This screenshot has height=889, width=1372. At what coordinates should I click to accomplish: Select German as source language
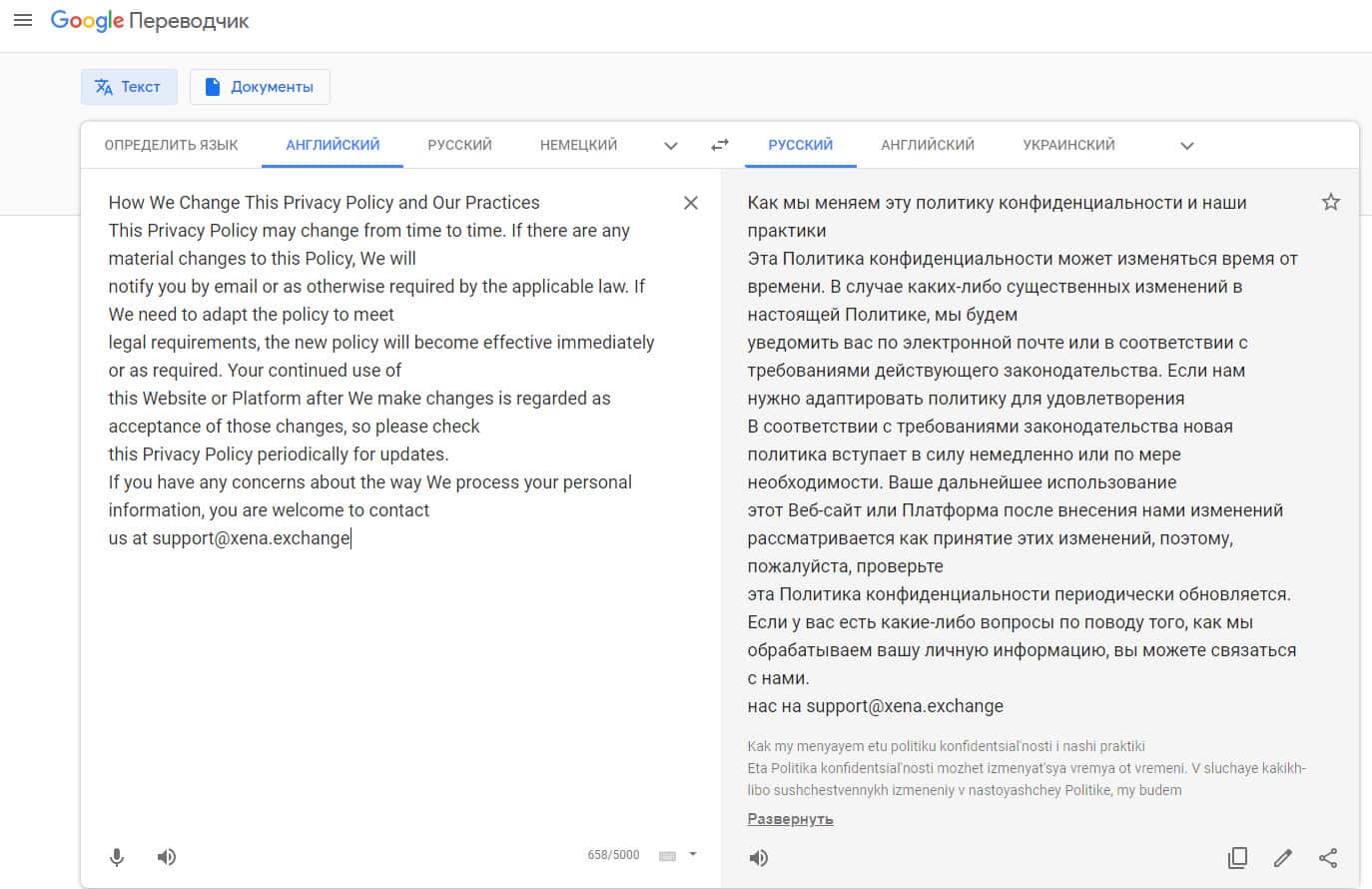click(x=578, y=145)
